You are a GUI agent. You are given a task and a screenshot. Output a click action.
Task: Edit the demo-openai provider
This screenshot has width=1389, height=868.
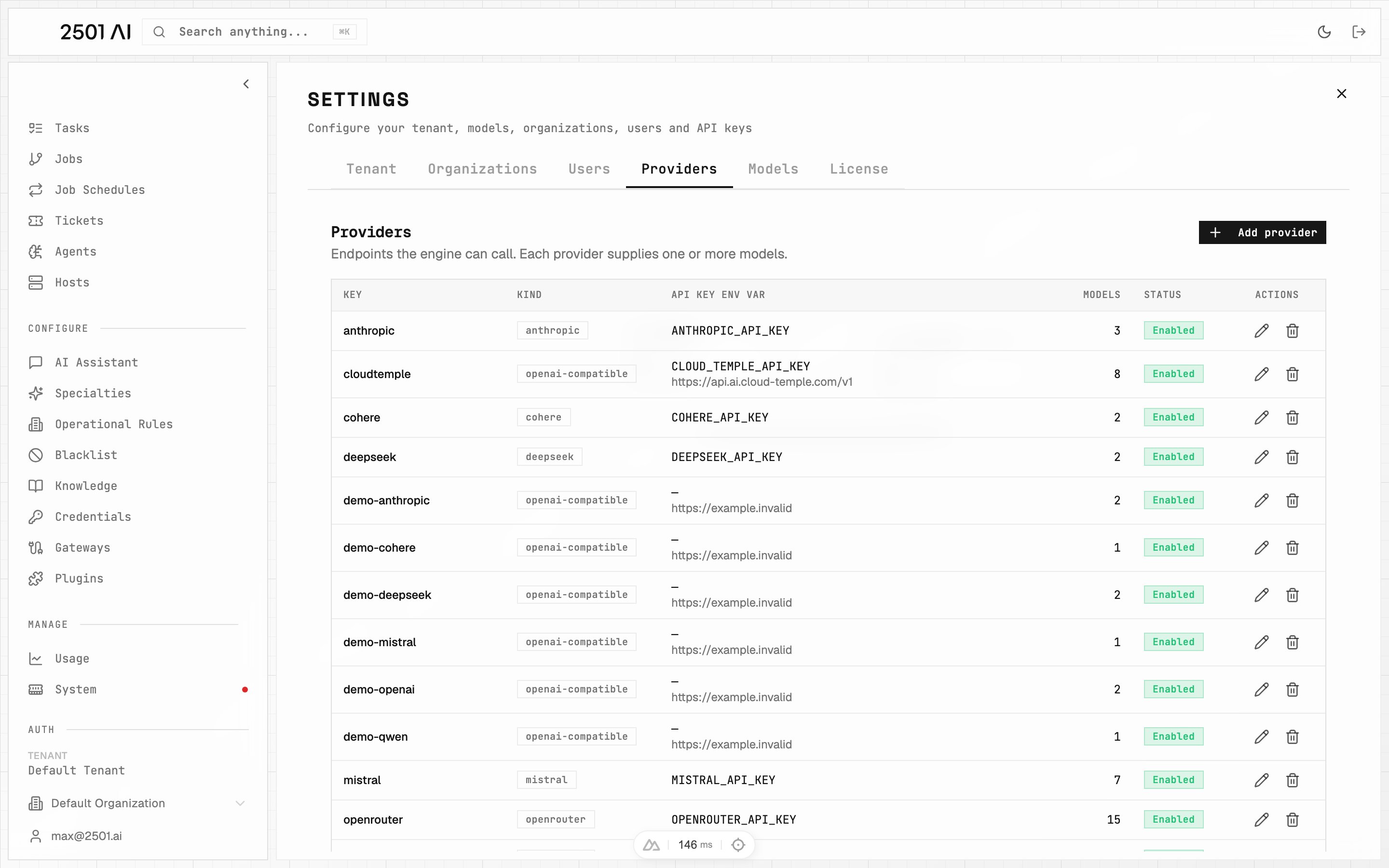1261,690
